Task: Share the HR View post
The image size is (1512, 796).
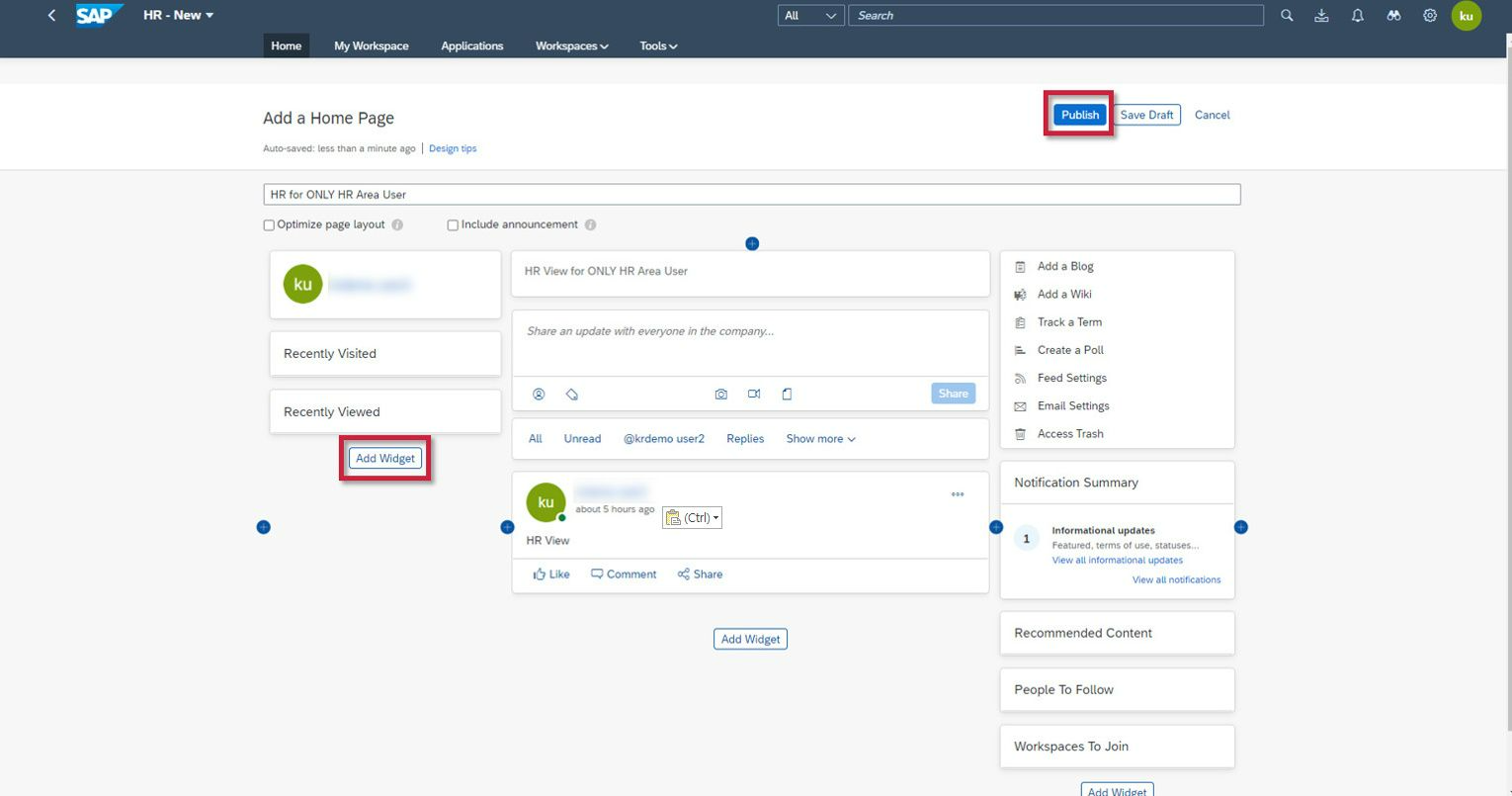Action: tap(700, 574)
